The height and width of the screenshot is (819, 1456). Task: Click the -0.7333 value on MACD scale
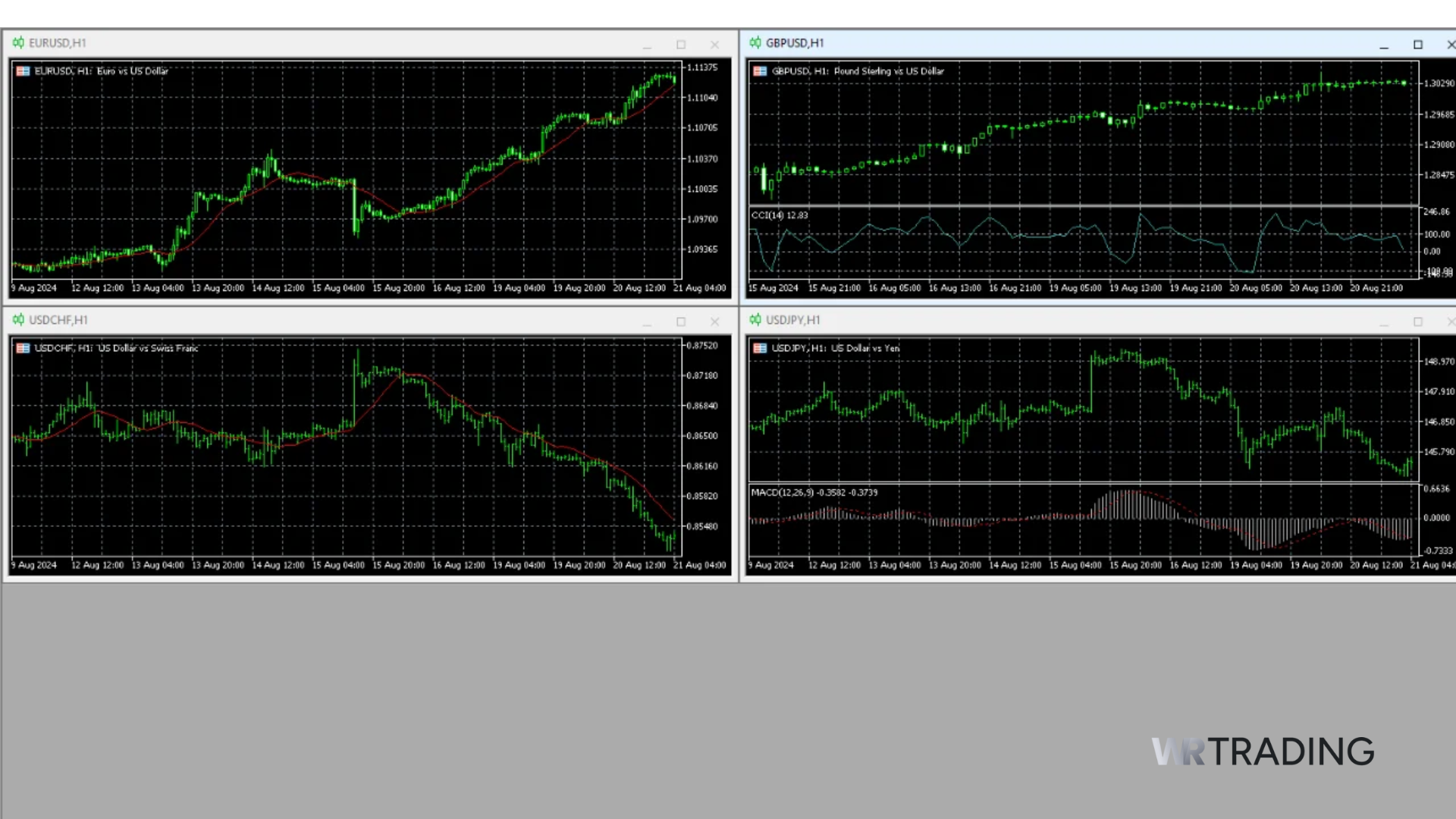click(x=1439, y=551)
